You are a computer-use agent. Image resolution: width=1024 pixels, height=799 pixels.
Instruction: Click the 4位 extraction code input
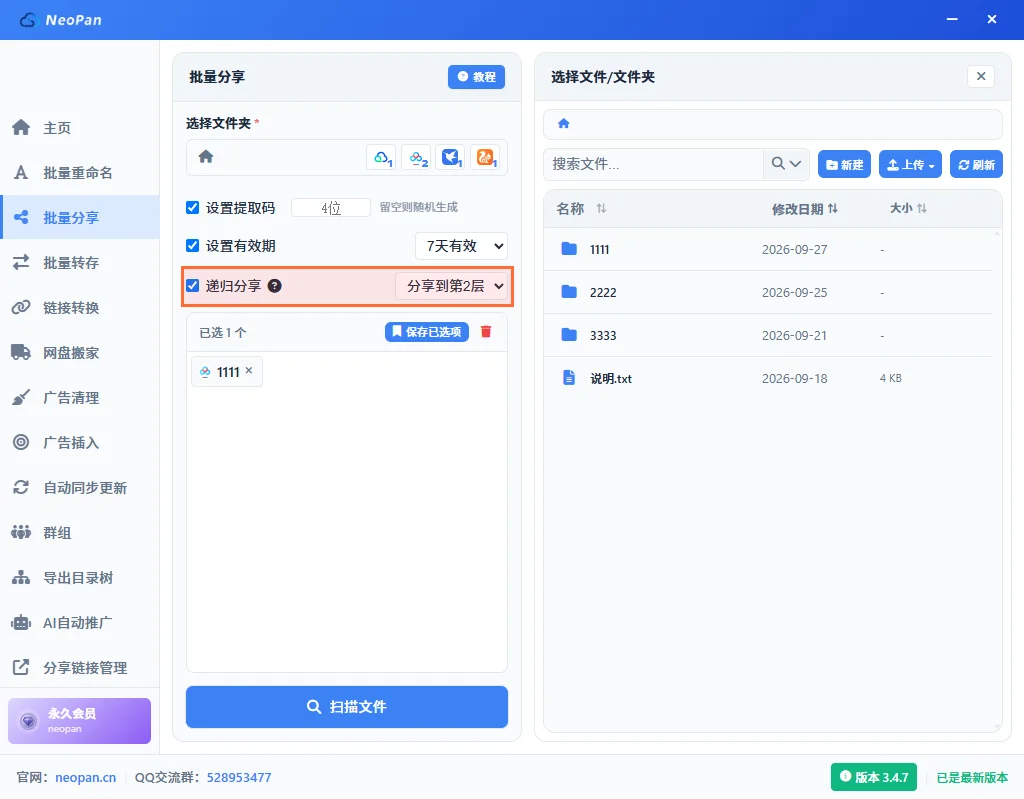331,208
